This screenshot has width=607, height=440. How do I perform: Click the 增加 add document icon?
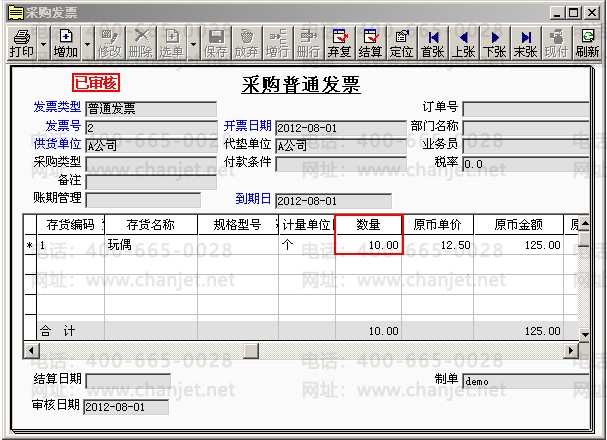coord(66,43)
